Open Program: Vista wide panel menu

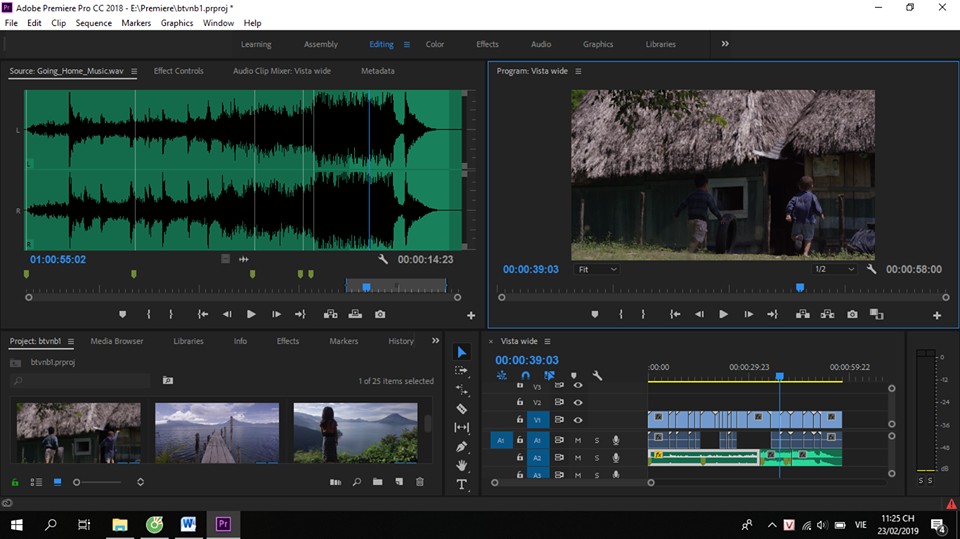point(578,71)
